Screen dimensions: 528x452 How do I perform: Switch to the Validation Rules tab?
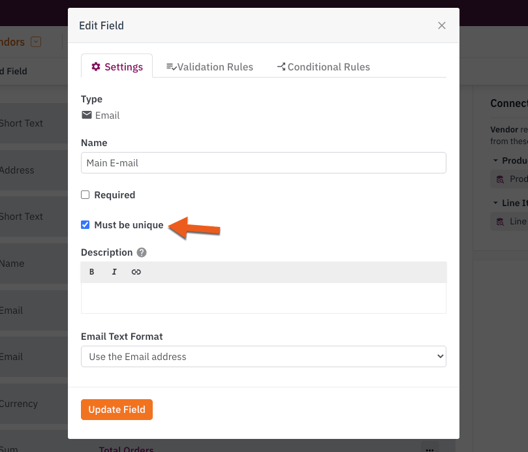click(210, 67)
